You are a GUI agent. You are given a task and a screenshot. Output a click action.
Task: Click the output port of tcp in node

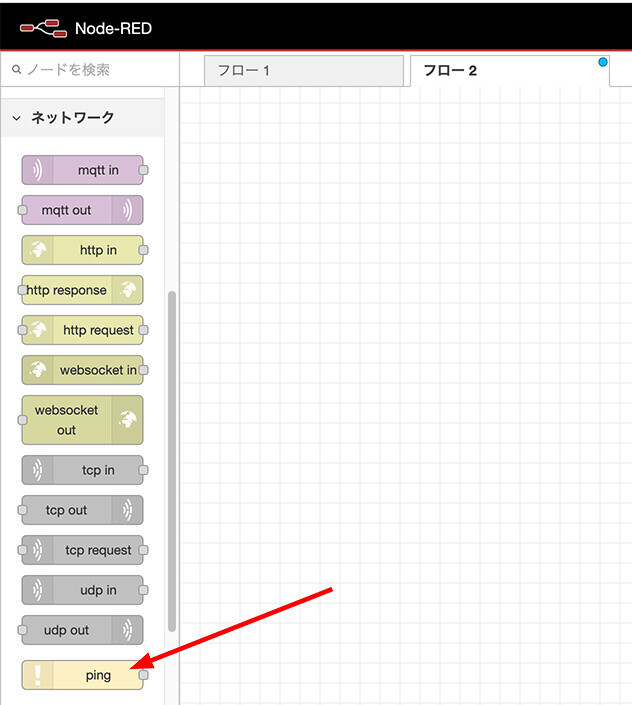tap(143, 470)
